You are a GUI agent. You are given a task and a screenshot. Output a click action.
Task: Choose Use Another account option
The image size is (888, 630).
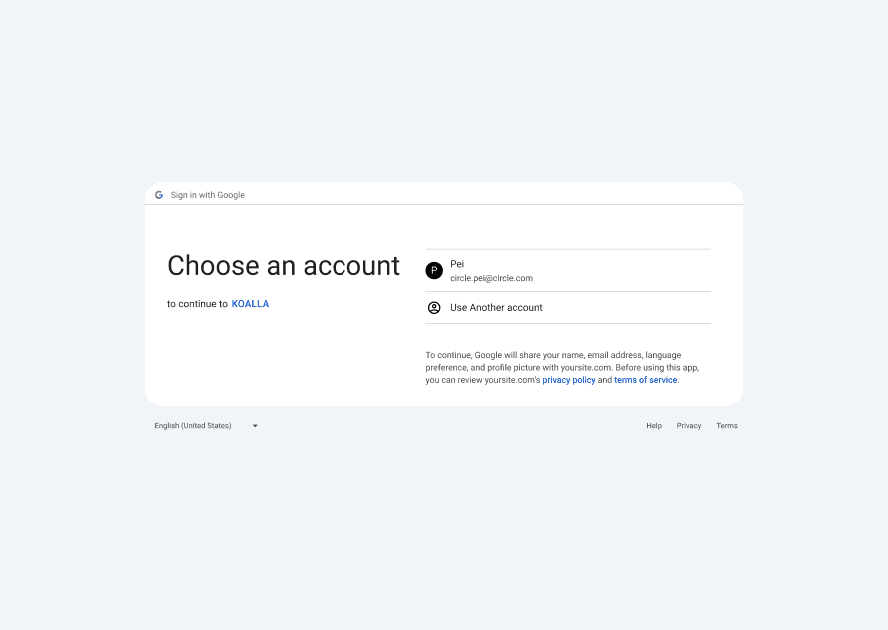click(x=568, y=308)
